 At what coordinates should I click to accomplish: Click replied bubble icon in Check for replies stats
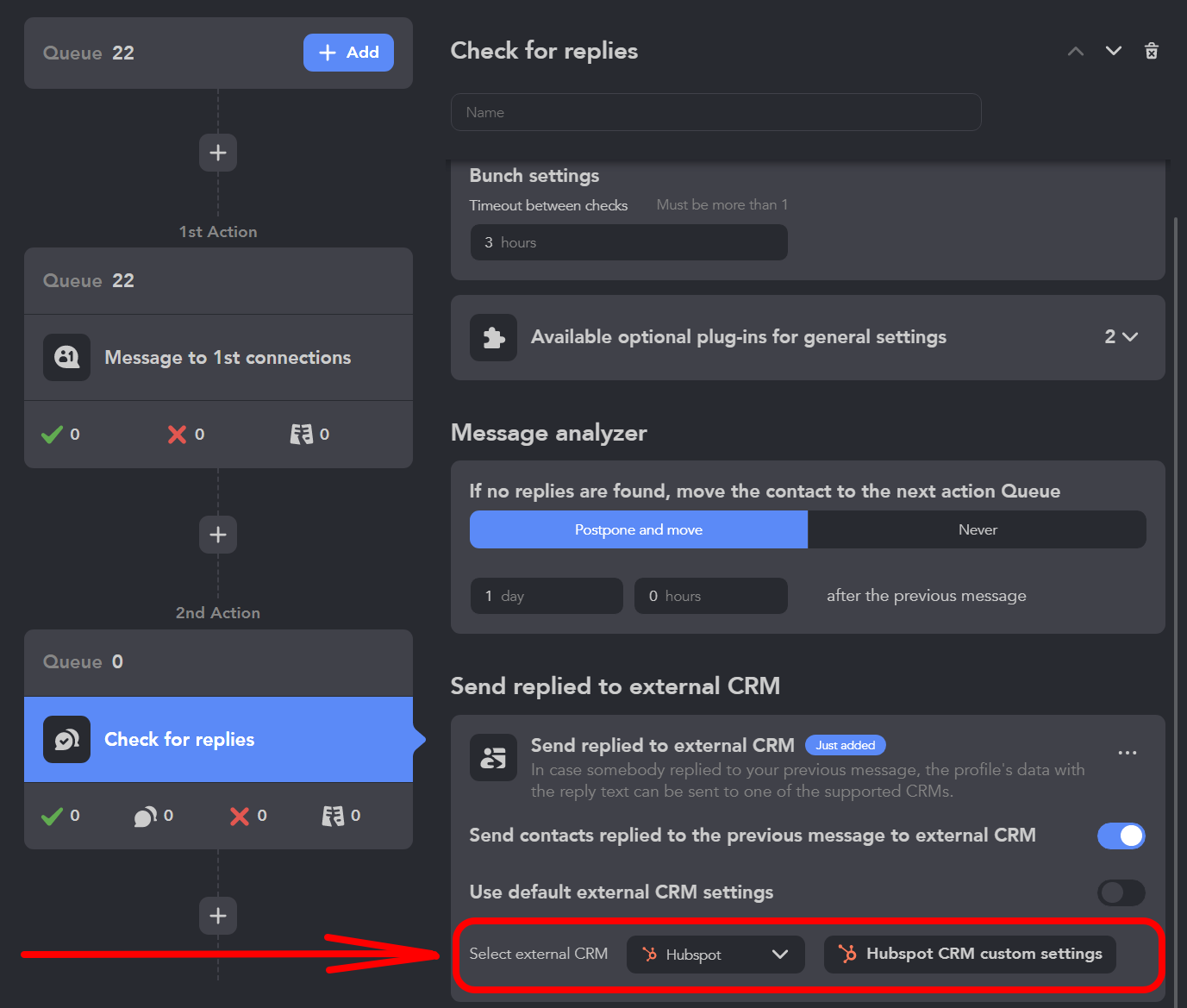(146, 816)
